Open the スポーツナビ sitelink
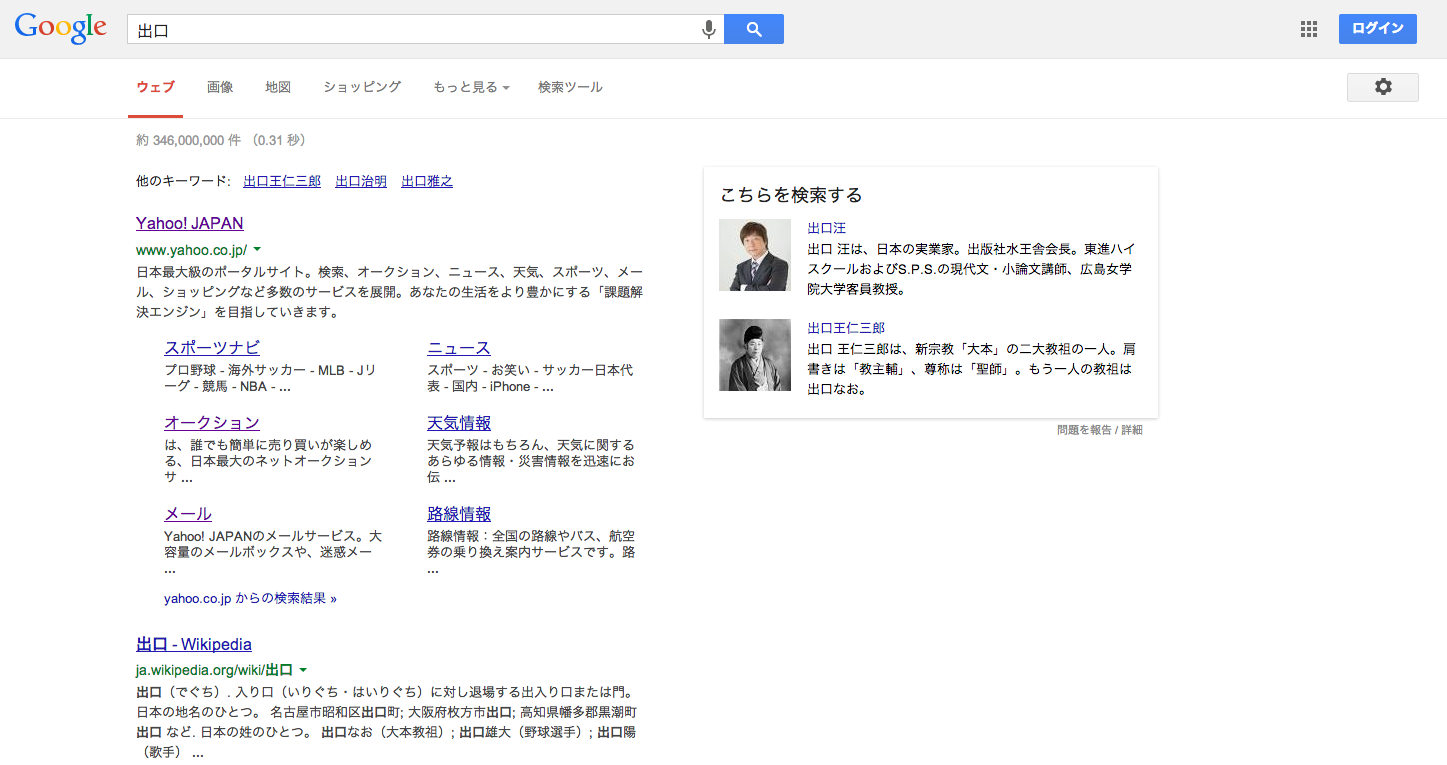Screen dimensions: 1447x765 click(212, 348)
